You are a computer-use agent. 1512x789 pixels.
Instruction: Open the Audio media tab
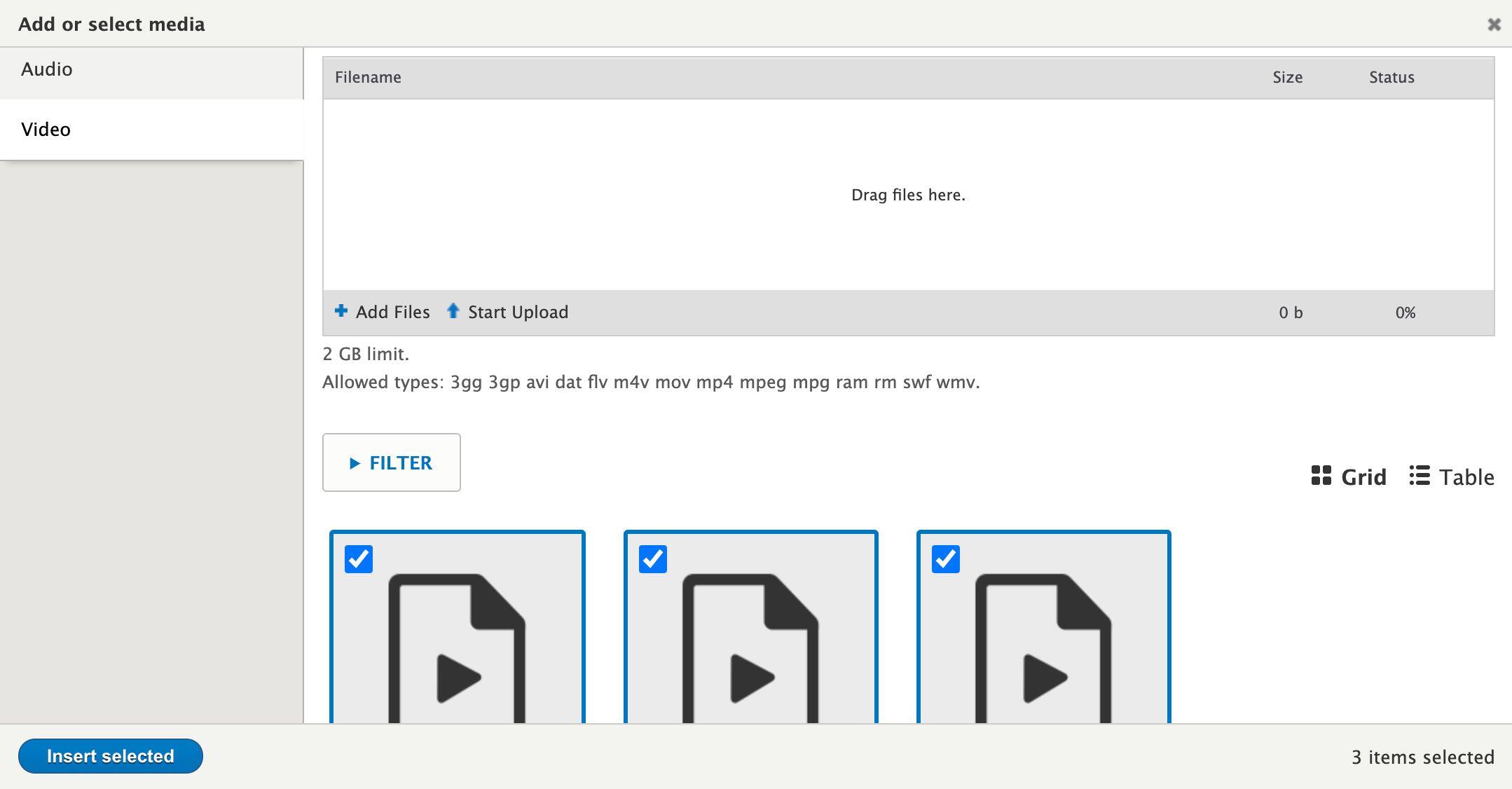click(x=47, y=69)
